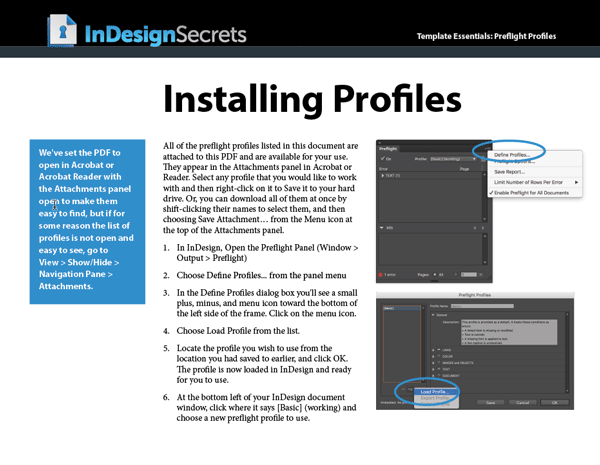Open the Profile dropdown in Preflight panel
Image resolution: width=600 pixels, height=465 pixels.
(453, 159)
